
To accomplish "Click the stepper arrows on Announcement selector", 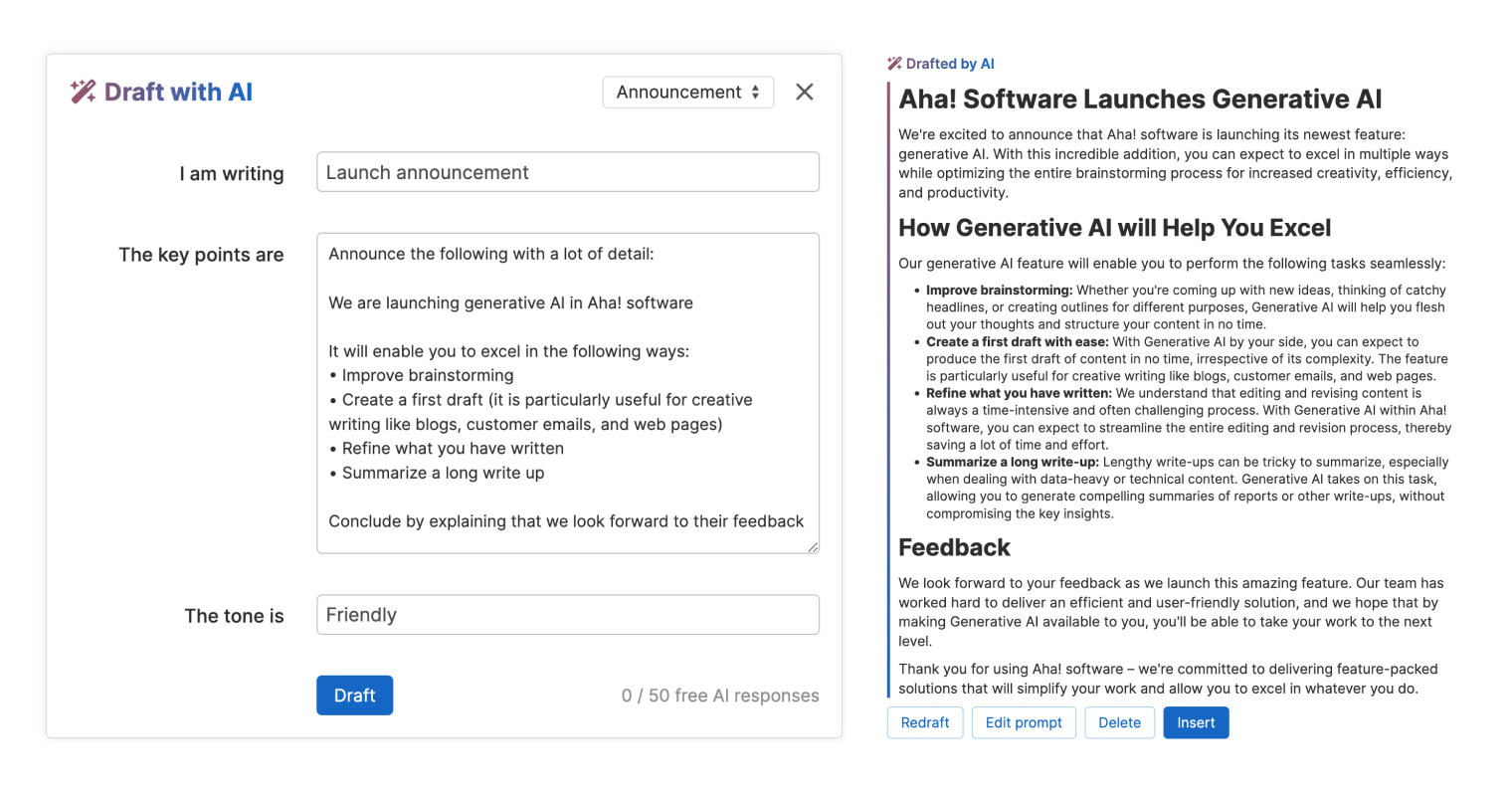I will [x=758, y=92].
